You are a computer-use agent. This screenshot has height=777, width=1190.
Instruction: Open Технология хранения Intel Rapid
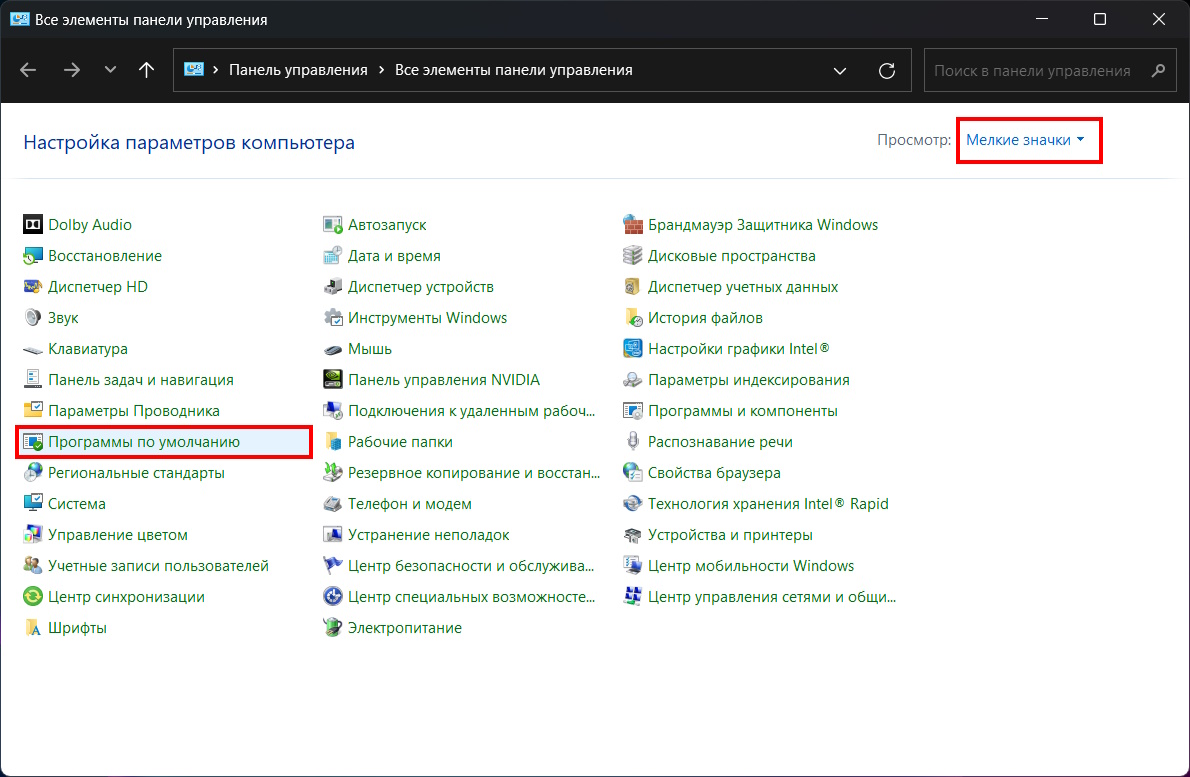767,504
